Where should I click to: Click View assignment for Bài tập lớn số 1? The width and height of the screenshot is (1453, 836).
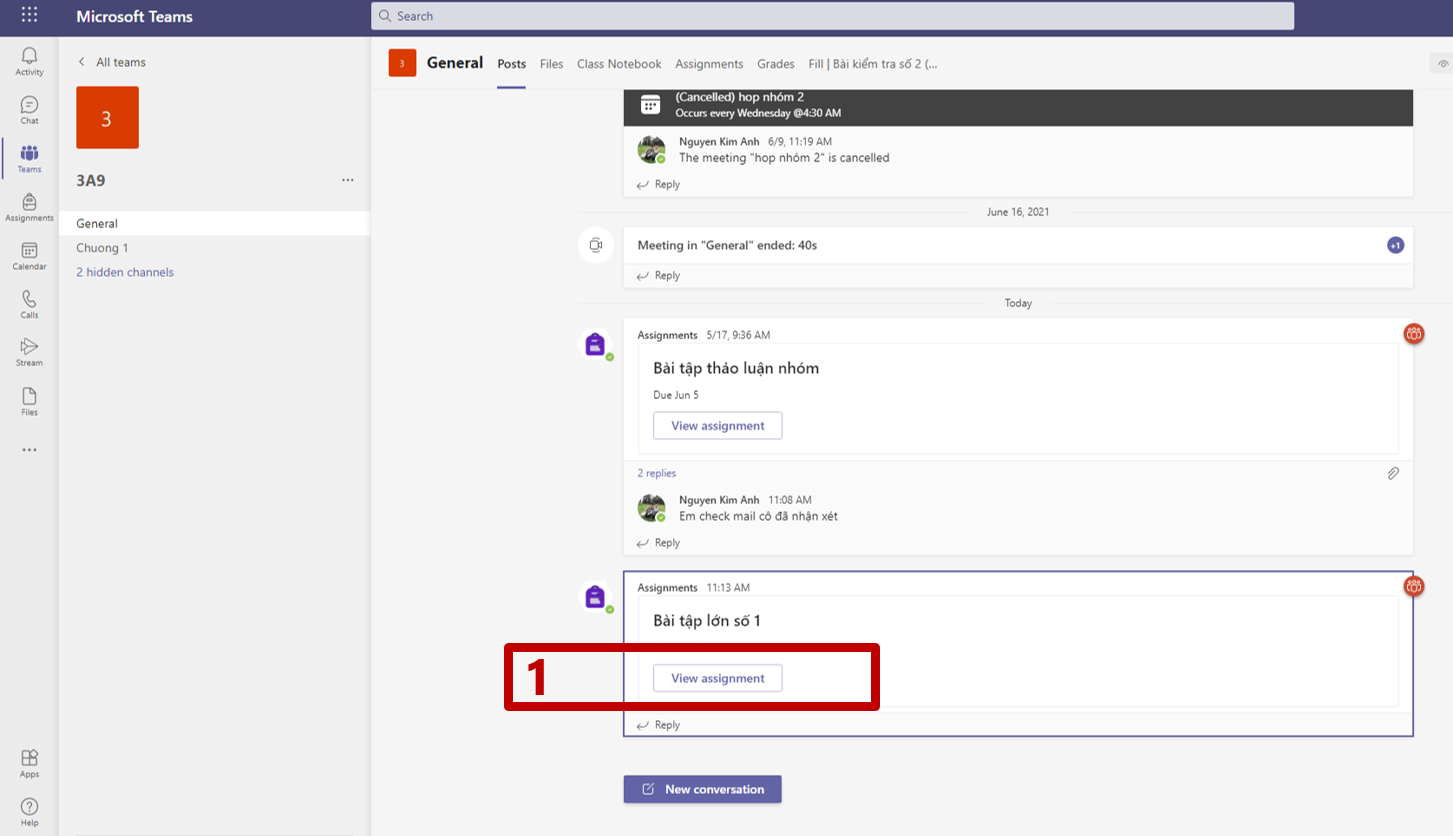click(x=717, y=678)
